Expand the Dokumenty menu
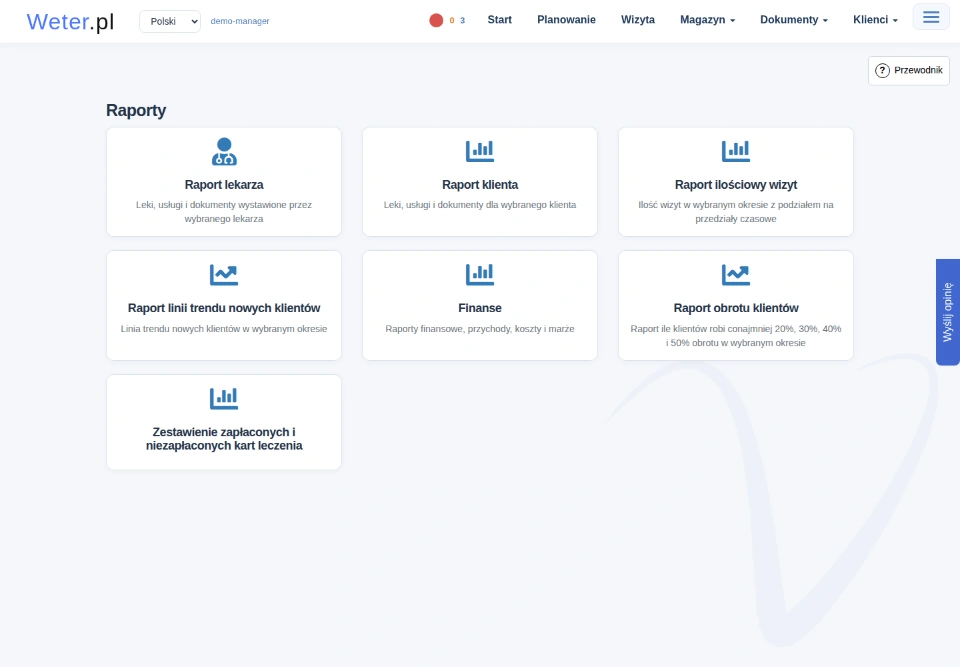 793,20
